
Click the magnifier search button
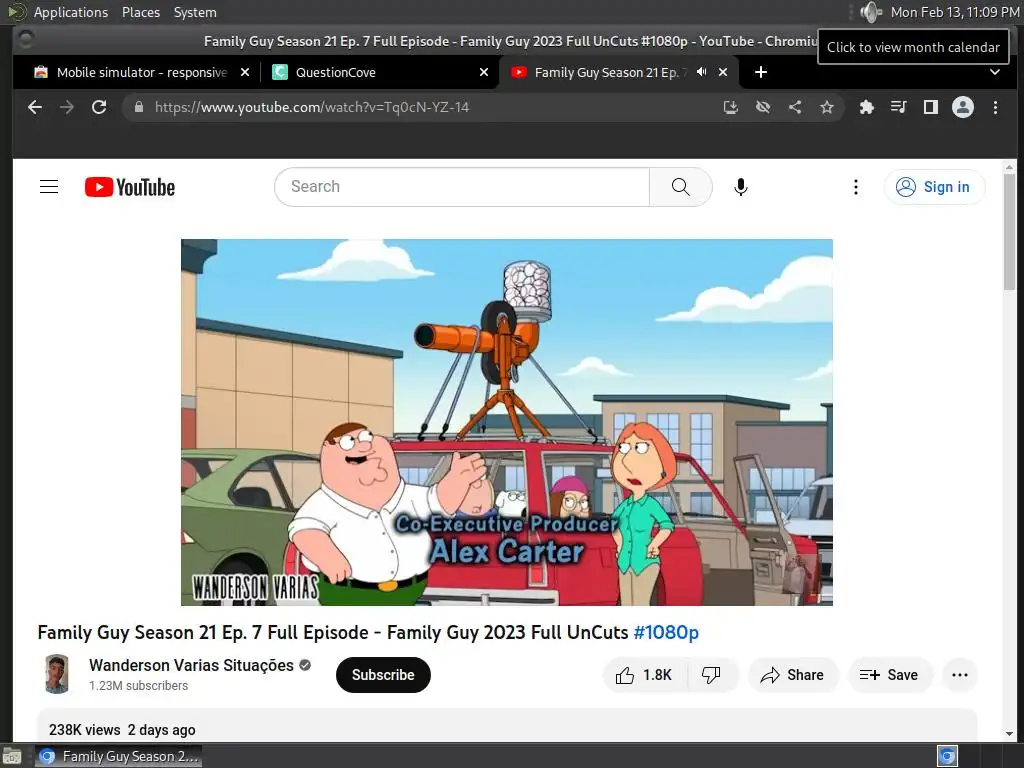coord(680,187)
